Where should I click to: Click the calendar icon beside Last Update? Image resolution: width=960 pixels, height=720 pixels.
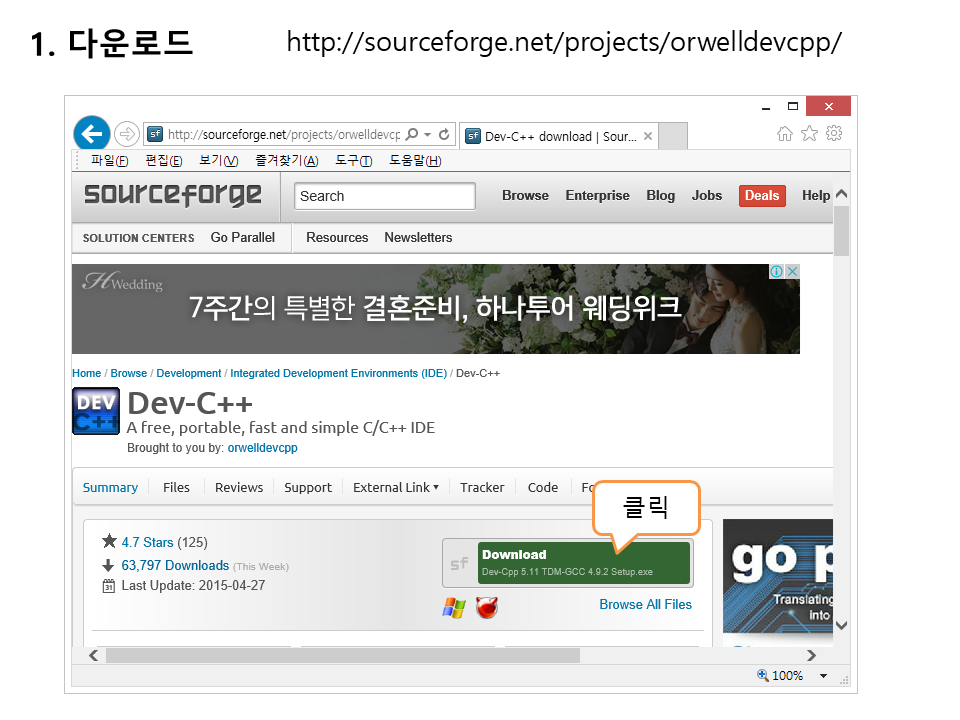coord(108,586)
